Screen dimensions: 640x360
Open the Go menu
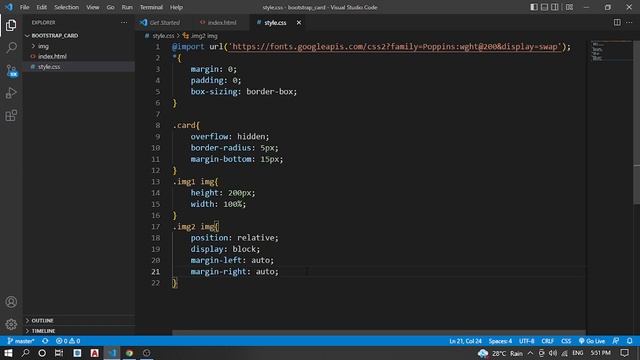tap(110, 7)
